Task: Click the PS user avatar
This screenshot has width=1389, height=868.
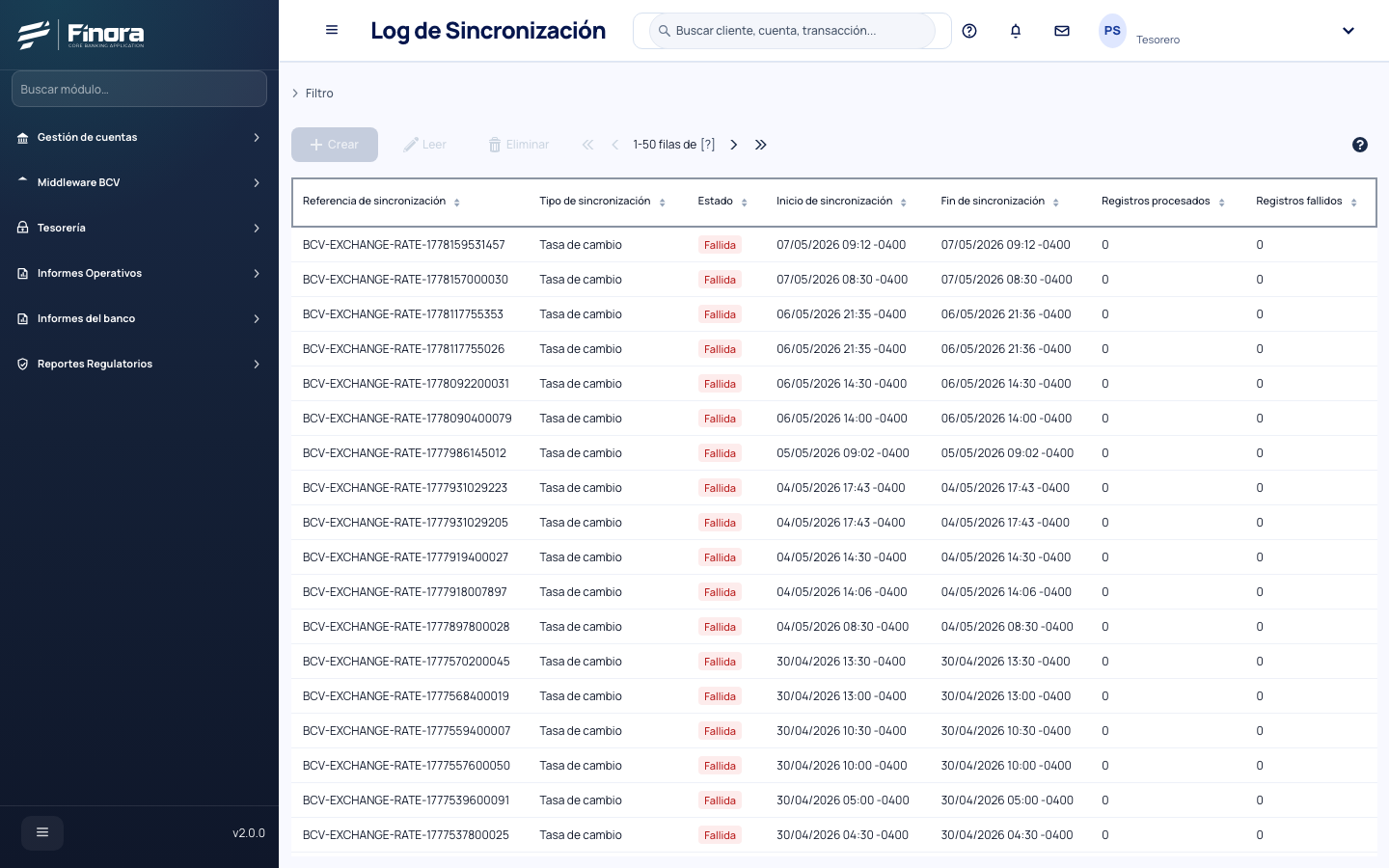Action: [x=1112, y=31]
